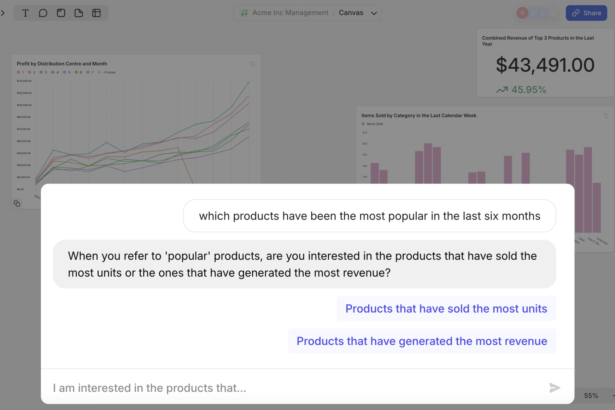The image size is (615, 410).
Task: Click the chat bubble comment tool
Action: 43,13
